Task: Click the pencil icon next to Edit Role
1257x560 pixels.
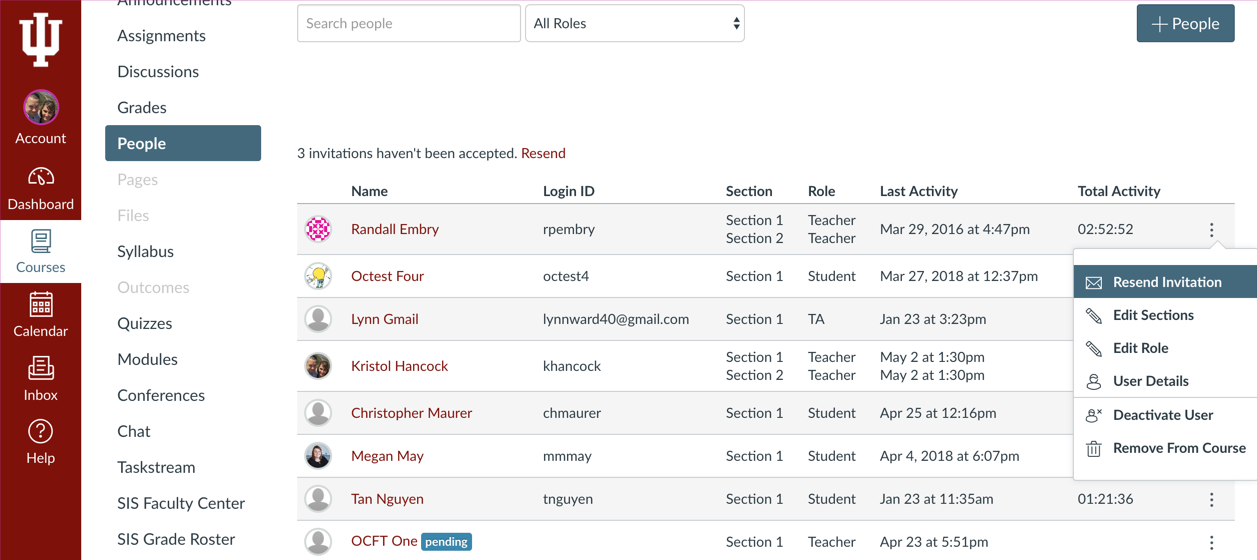Action: [x=1094, y=349]
